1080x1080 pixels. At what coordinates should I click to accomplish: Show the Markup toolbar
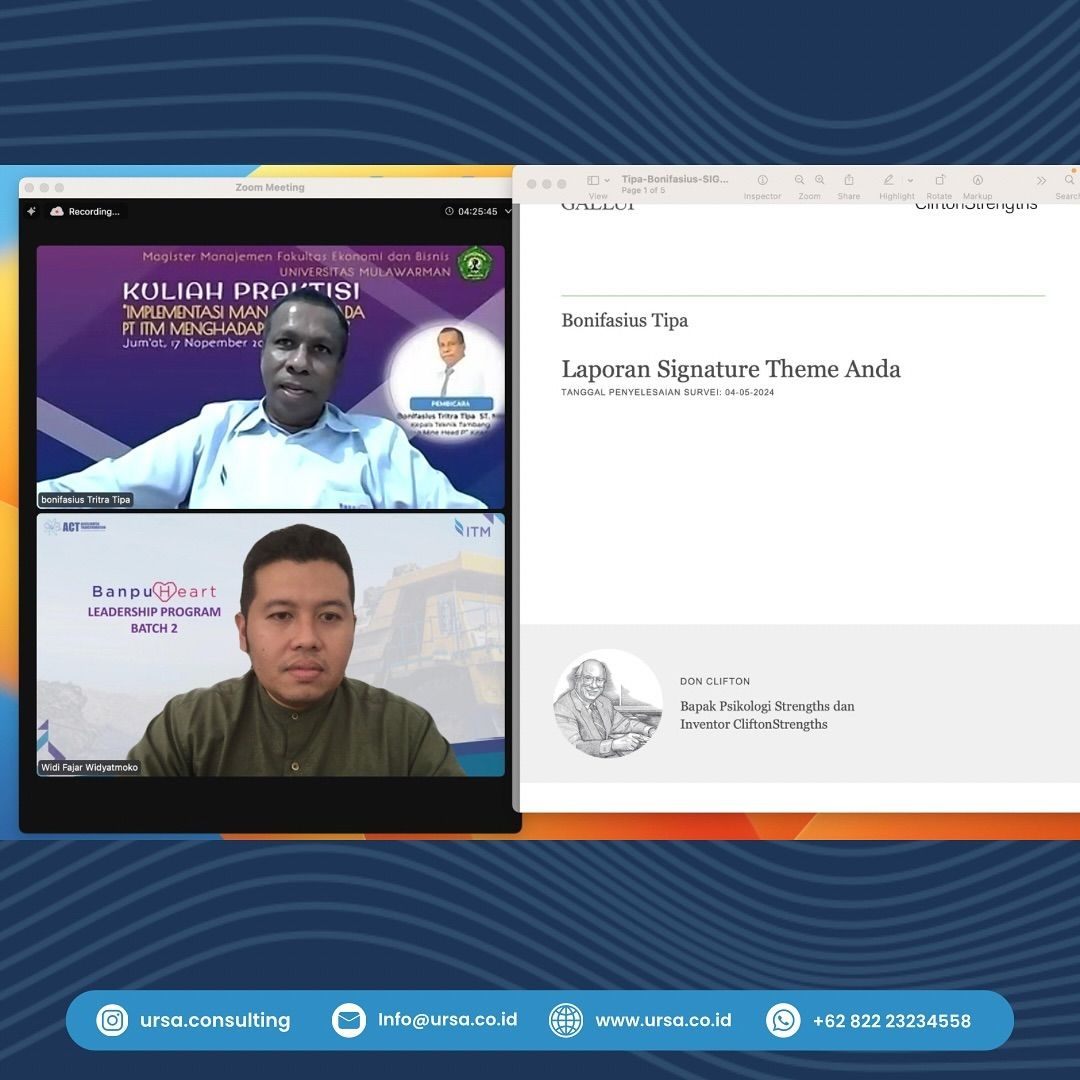point(977,180)
